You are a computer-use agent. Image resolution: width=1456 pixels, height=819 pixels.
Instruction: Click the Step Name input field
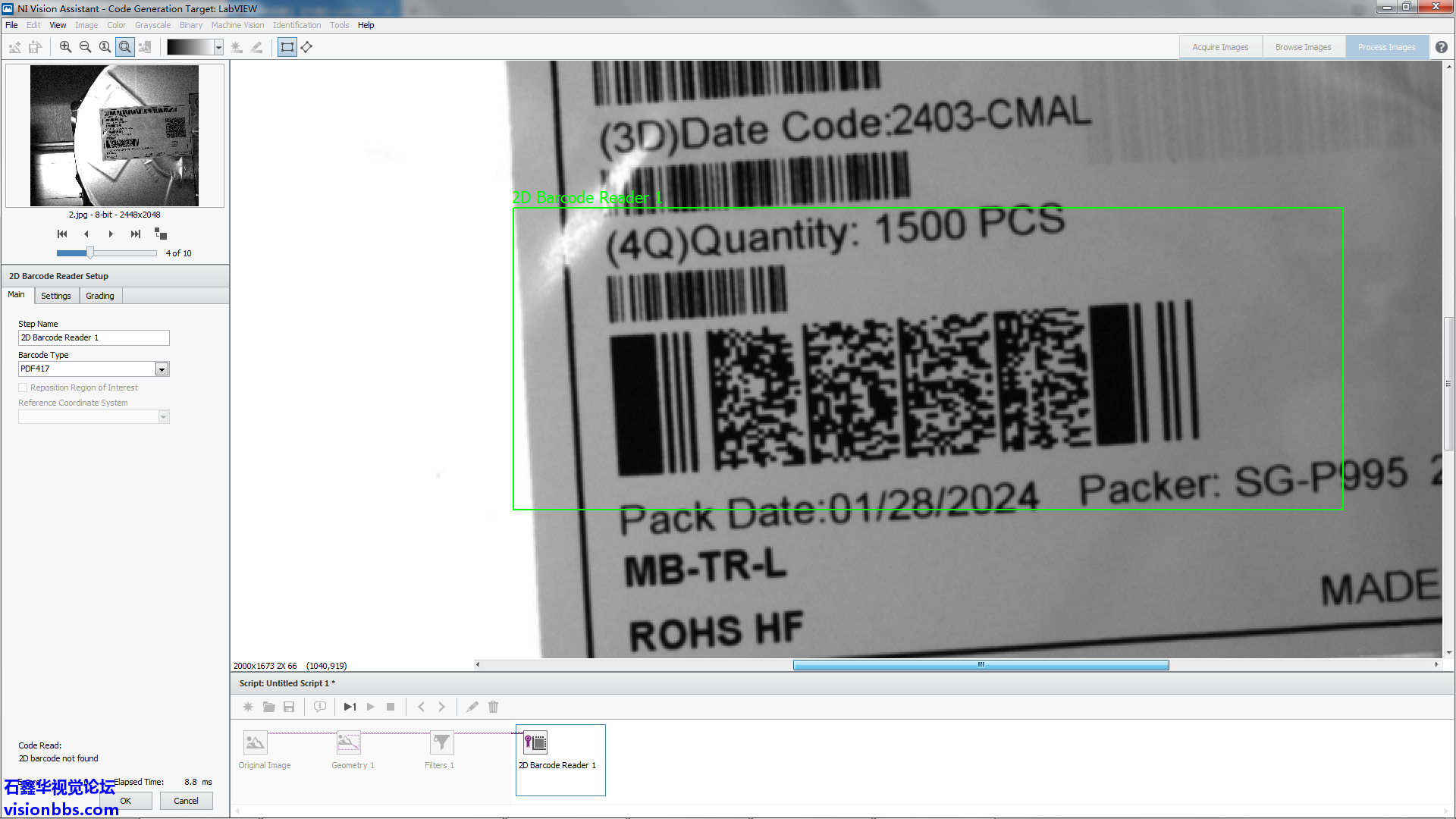pos(94,337)
